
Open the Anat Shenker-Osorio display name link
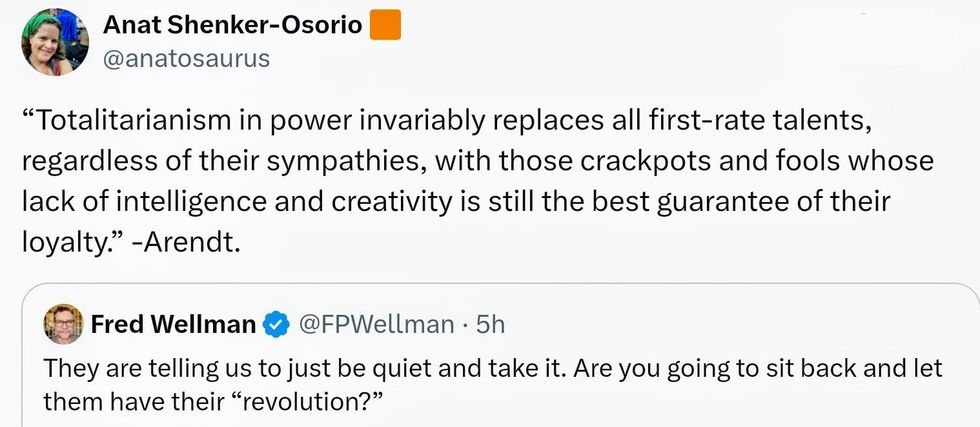pos(233,25)
